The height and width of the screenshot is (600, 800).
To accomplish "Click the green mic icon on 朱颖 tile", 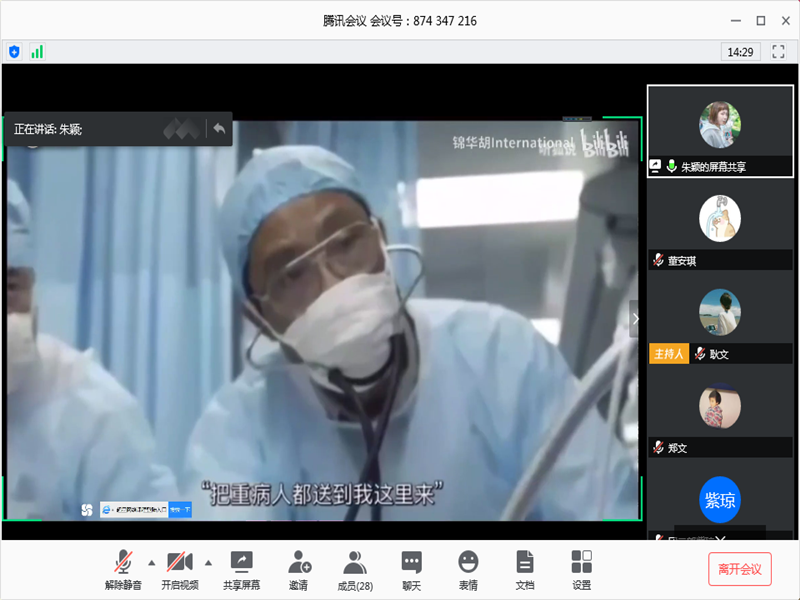I will (x=671, y=166).
